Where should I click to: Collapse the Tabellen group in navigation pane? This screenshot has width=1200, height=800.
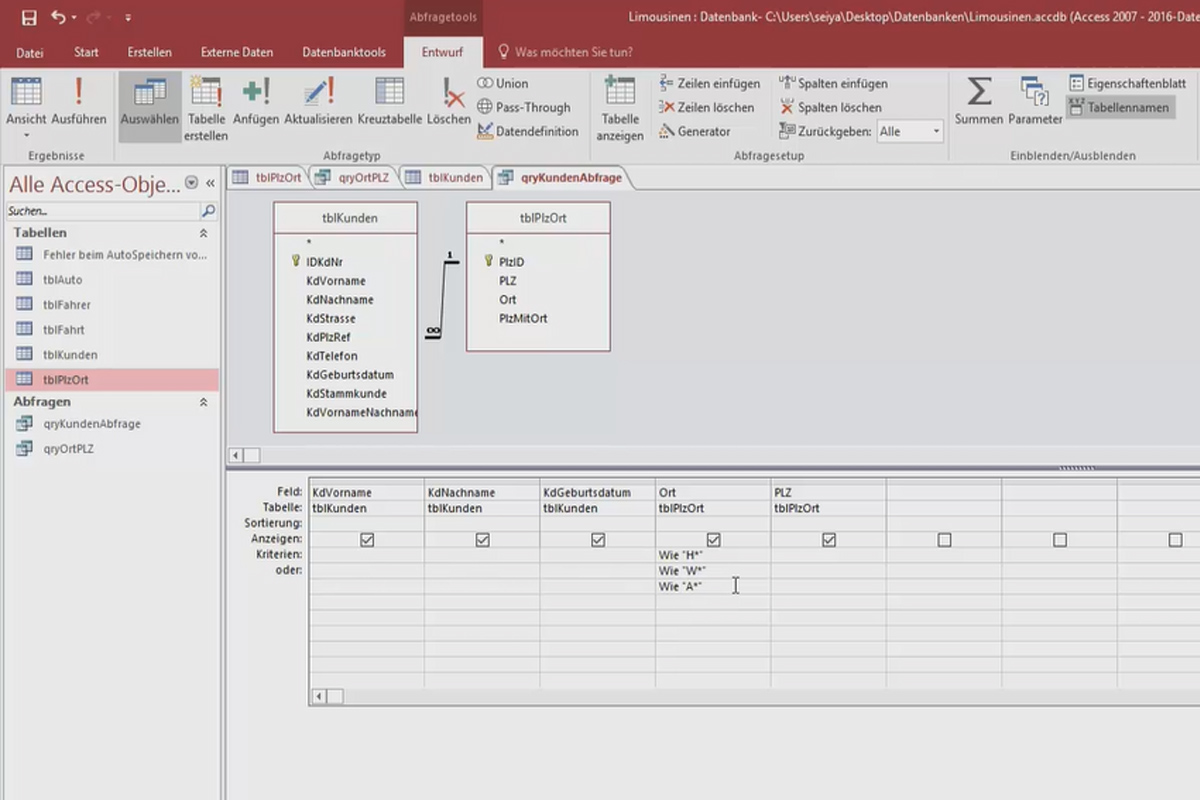[x=204, y=233]
